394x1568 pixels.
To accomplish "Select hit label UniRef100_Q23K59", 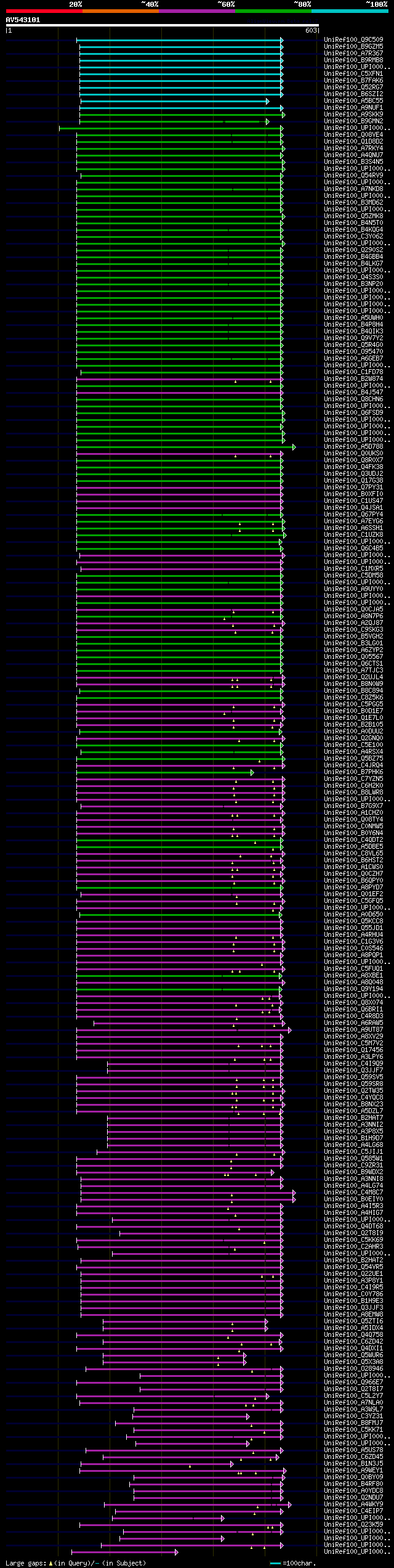I will 353,1525.
